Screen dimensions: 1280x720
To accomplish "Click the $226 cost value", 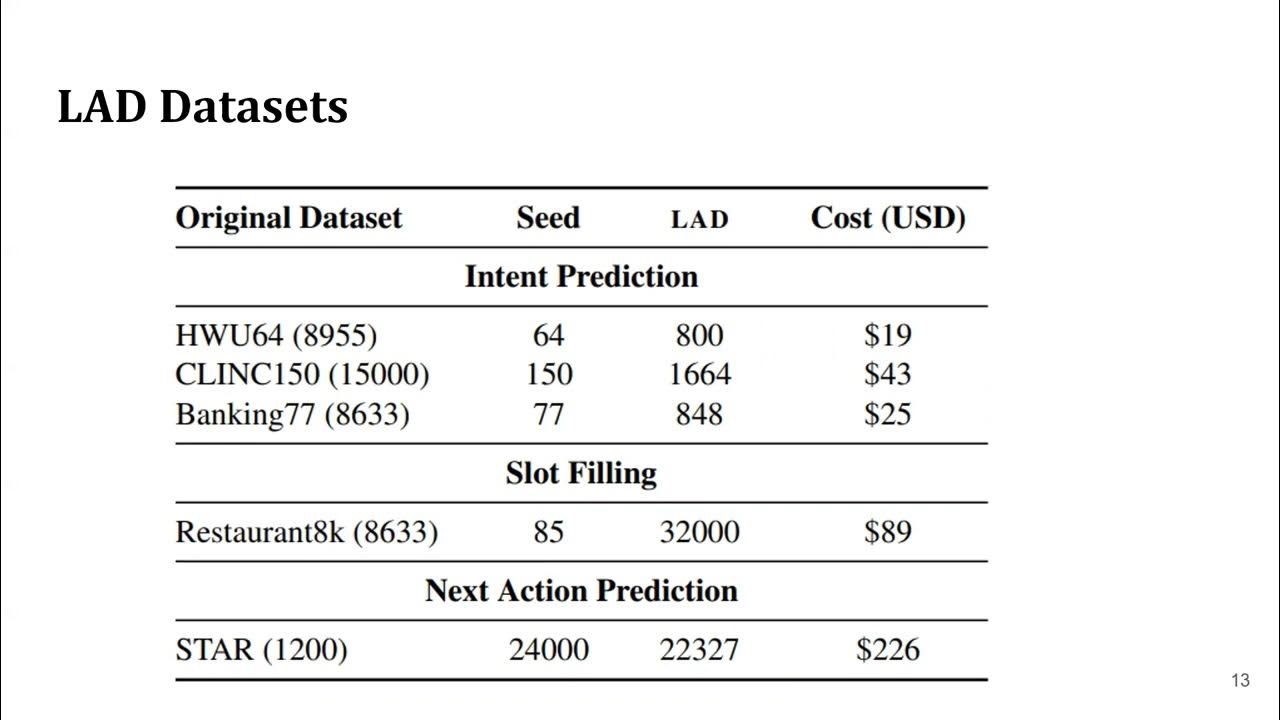I will pos(888,650).
